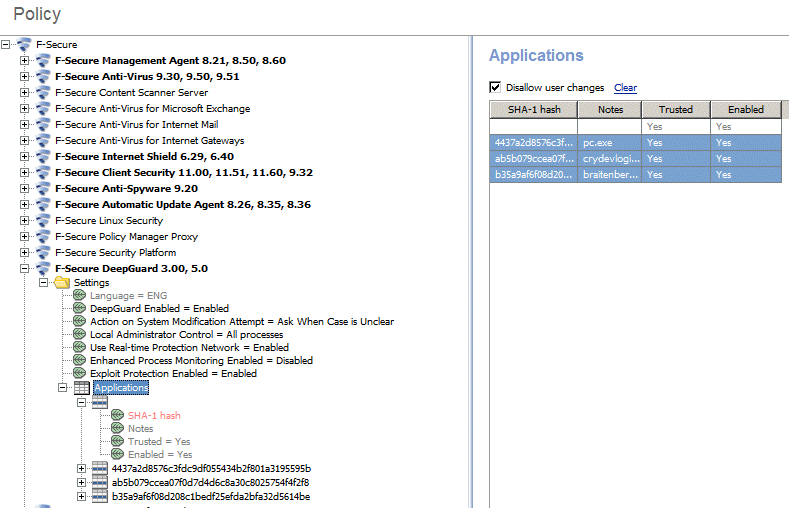Click the Content Scanner Server product icon
Viewport: 789px width, 508px height.
click(x=43, y=93)
